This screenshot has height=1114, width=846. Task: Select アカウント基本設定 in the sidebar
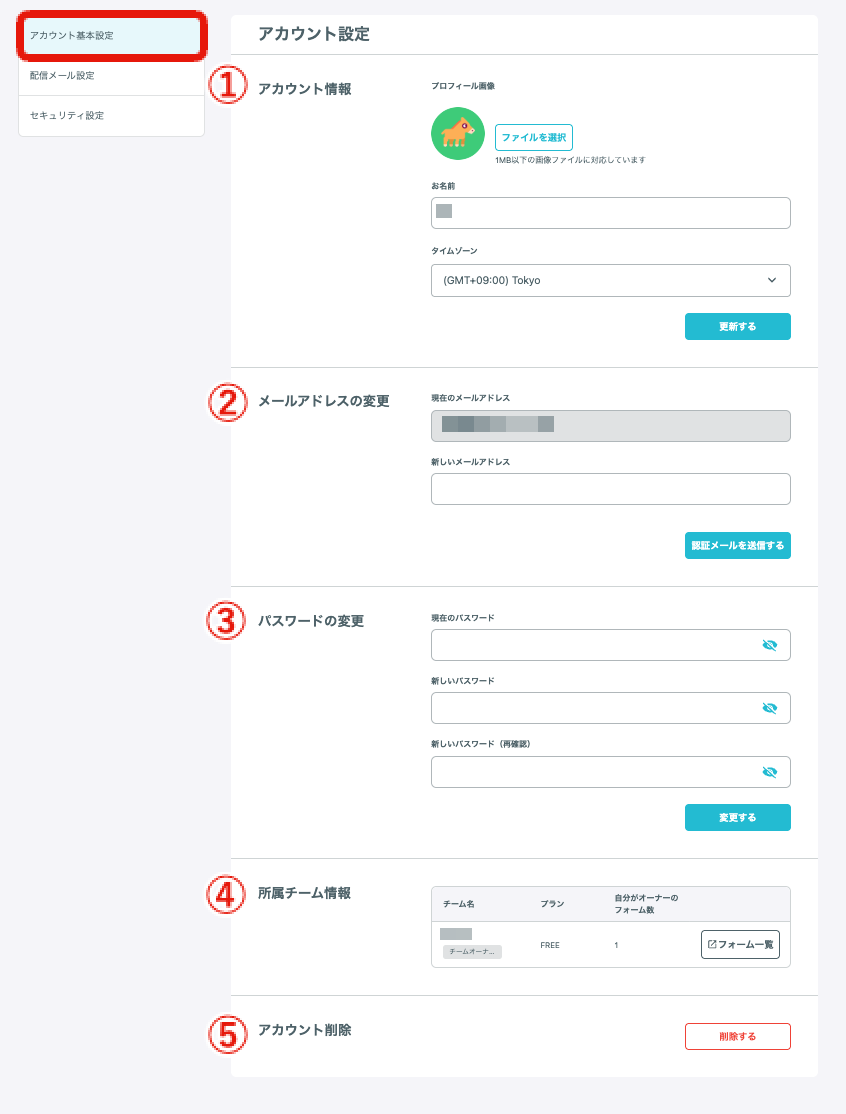(112, 36)
